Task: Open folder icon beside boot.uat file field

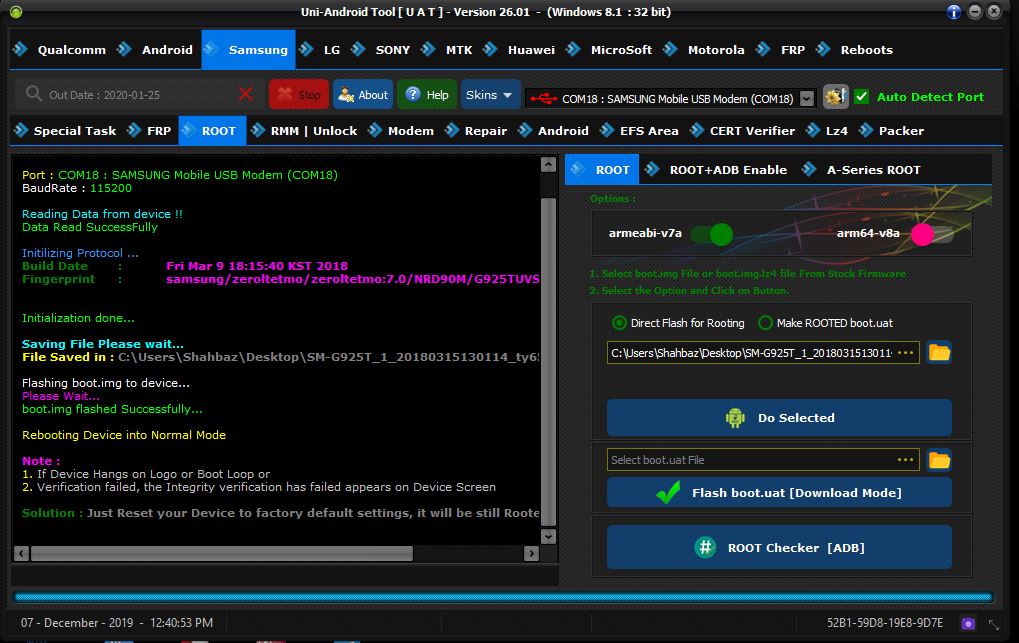Action: coord(938,460)
